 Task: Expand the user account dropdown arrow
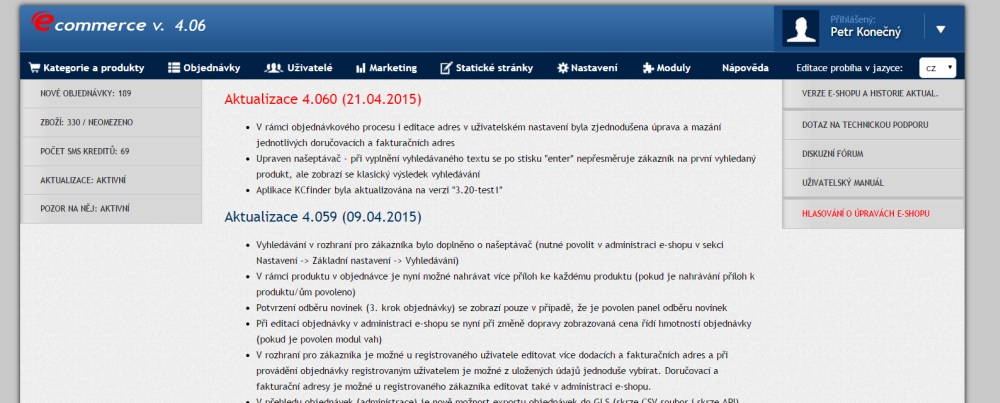(x=940, y=29)
